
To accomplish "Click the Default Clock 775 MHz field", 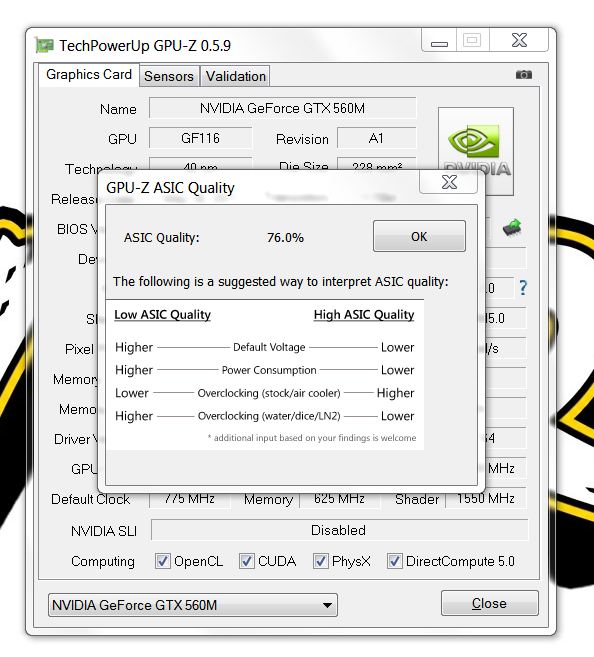I will 189,499.
